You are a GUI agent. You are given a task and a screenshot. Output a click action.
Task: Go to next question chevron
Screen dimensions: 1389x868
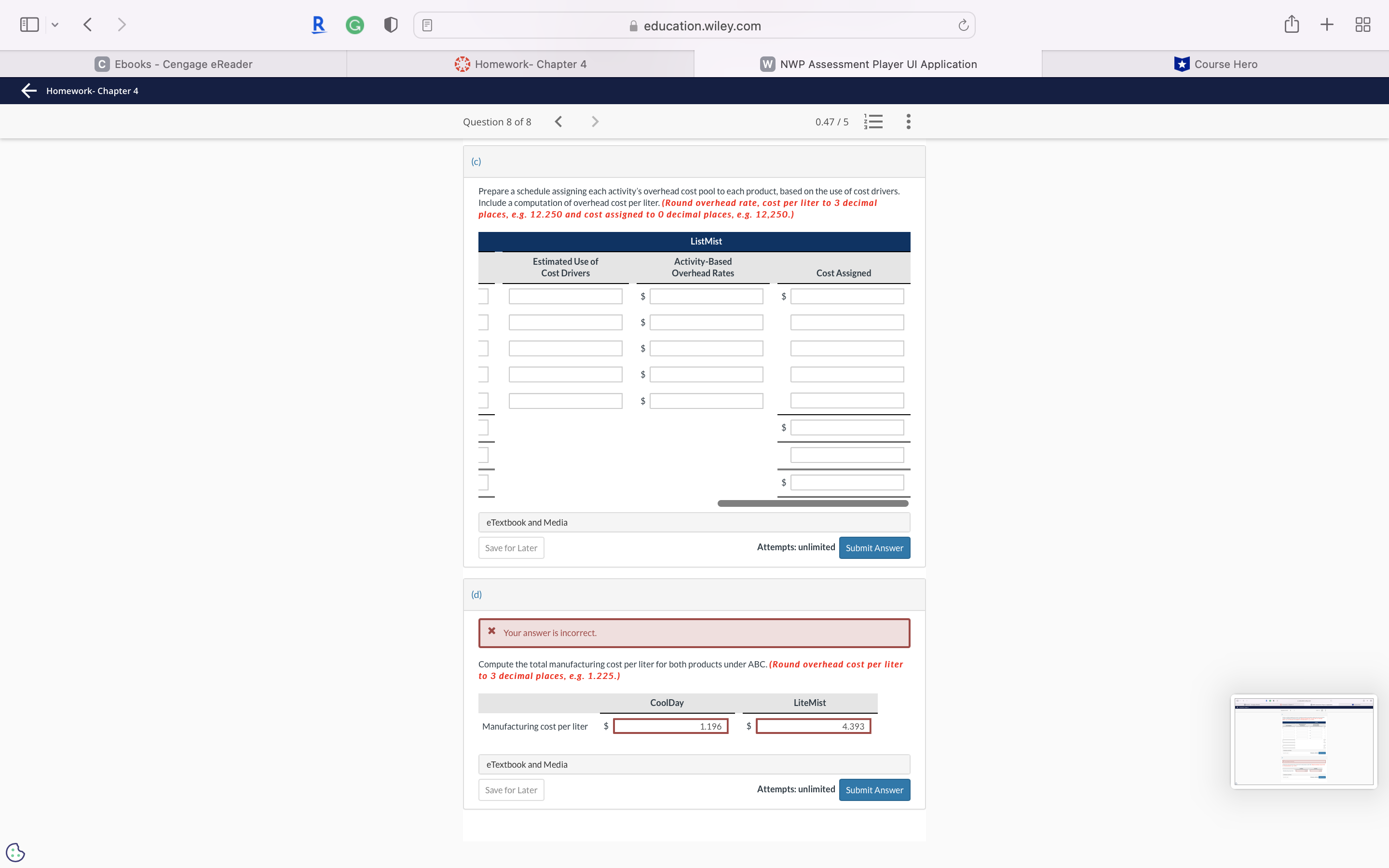[x=595, y=122]
